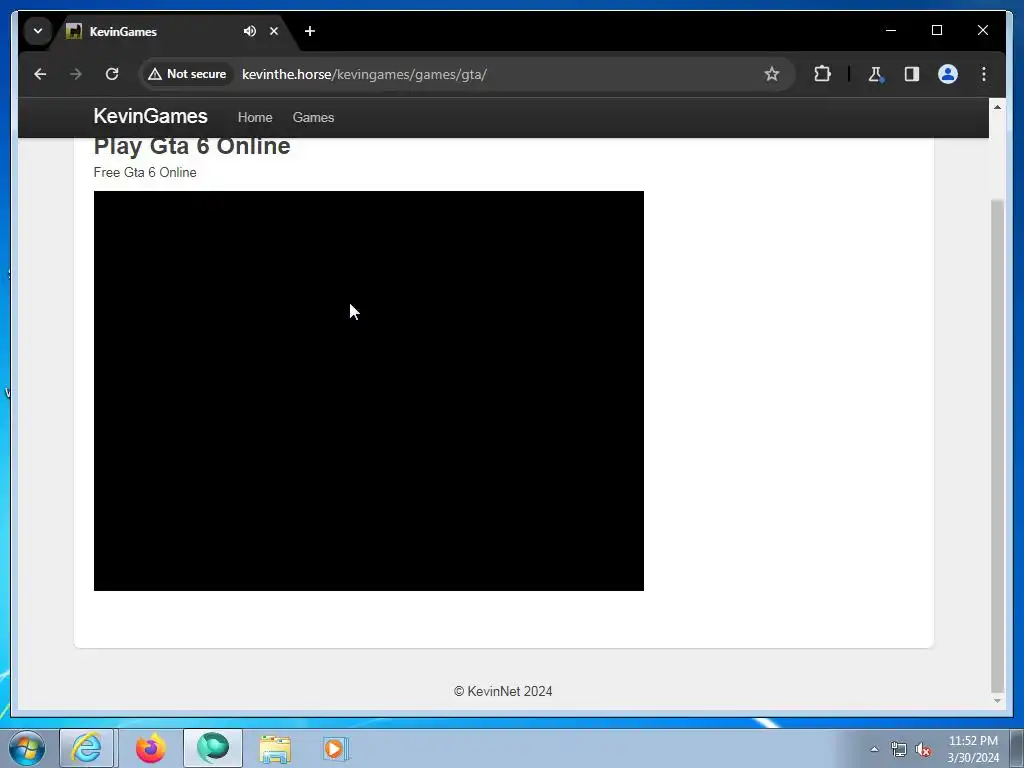Open the Extensions puzzle icon

[822, 74]
